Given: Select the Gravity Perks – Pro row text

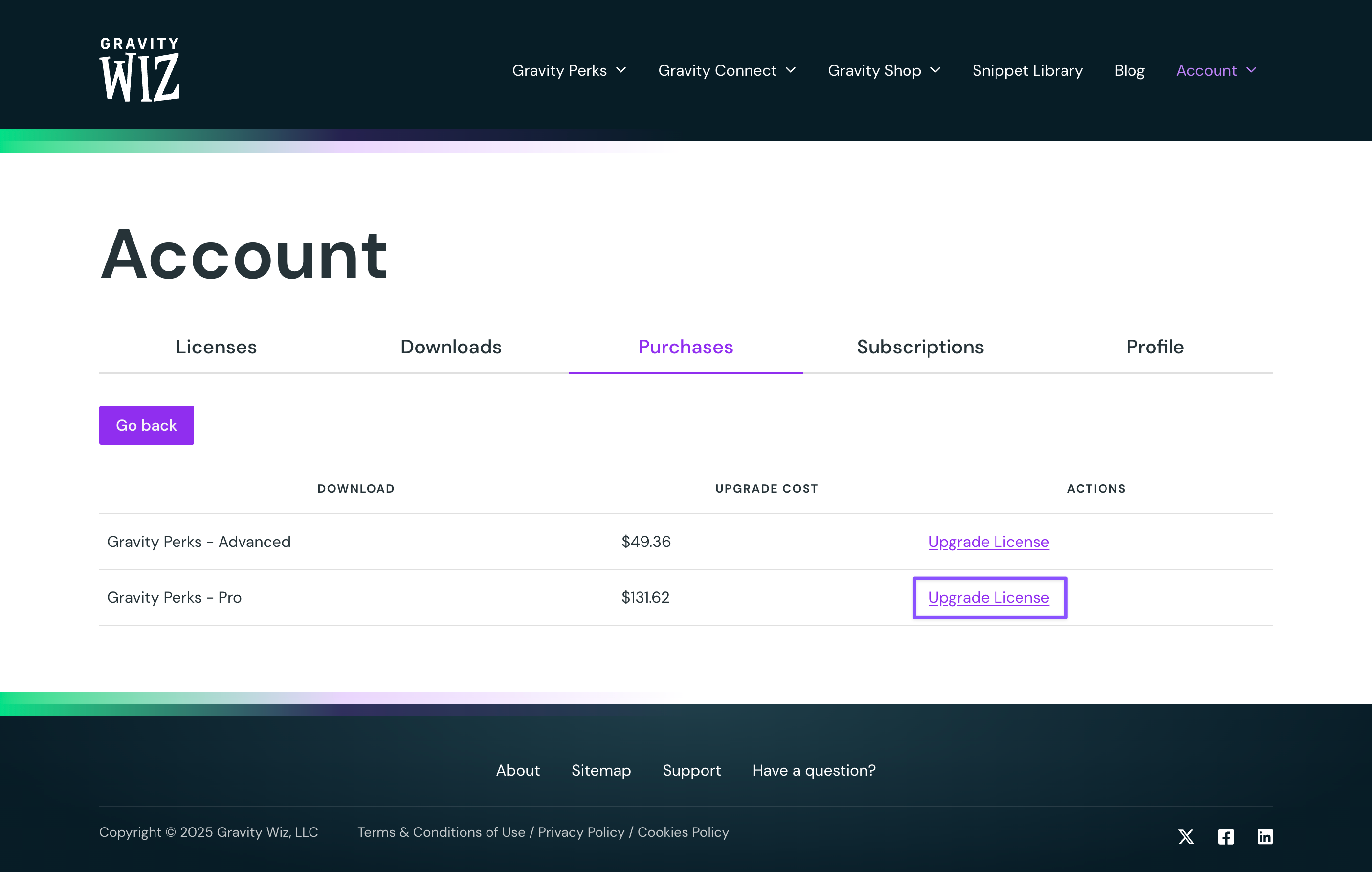Looking at the screenshot, I should 175,597.
